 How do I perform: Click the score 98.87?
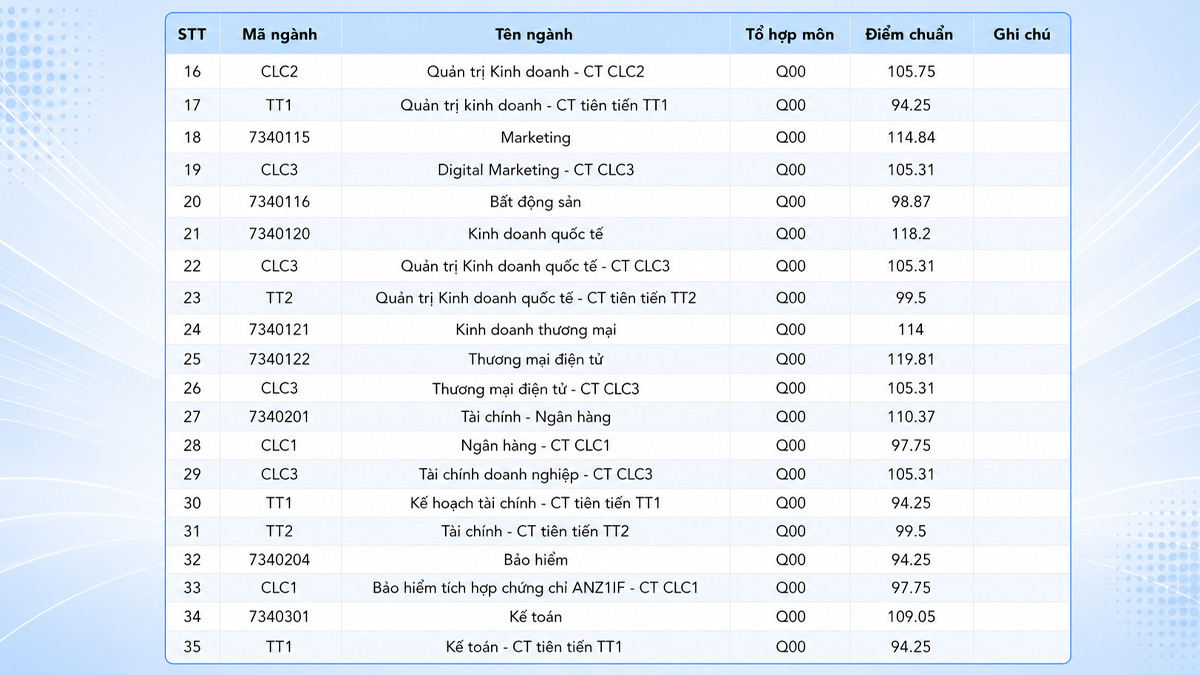911,201
